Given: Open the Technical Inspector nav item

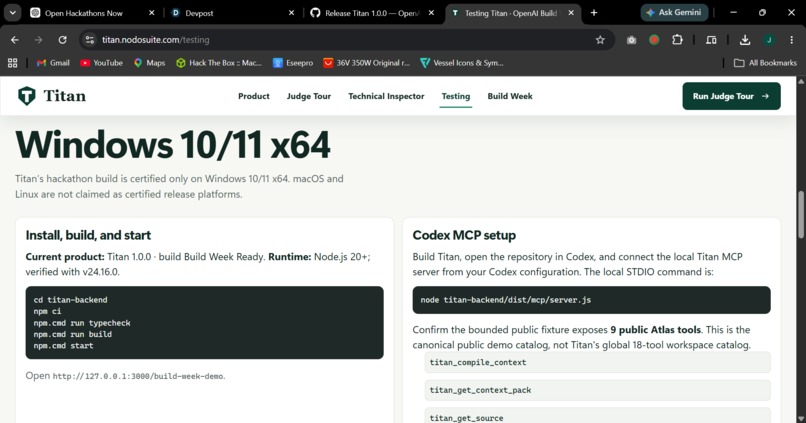Looking at the screenshot, I should coord(386,96).
